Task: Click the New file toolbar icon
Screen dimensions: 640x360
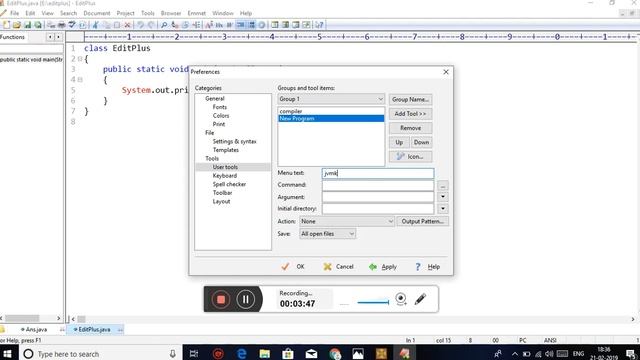Action: [x=6, y=25]
